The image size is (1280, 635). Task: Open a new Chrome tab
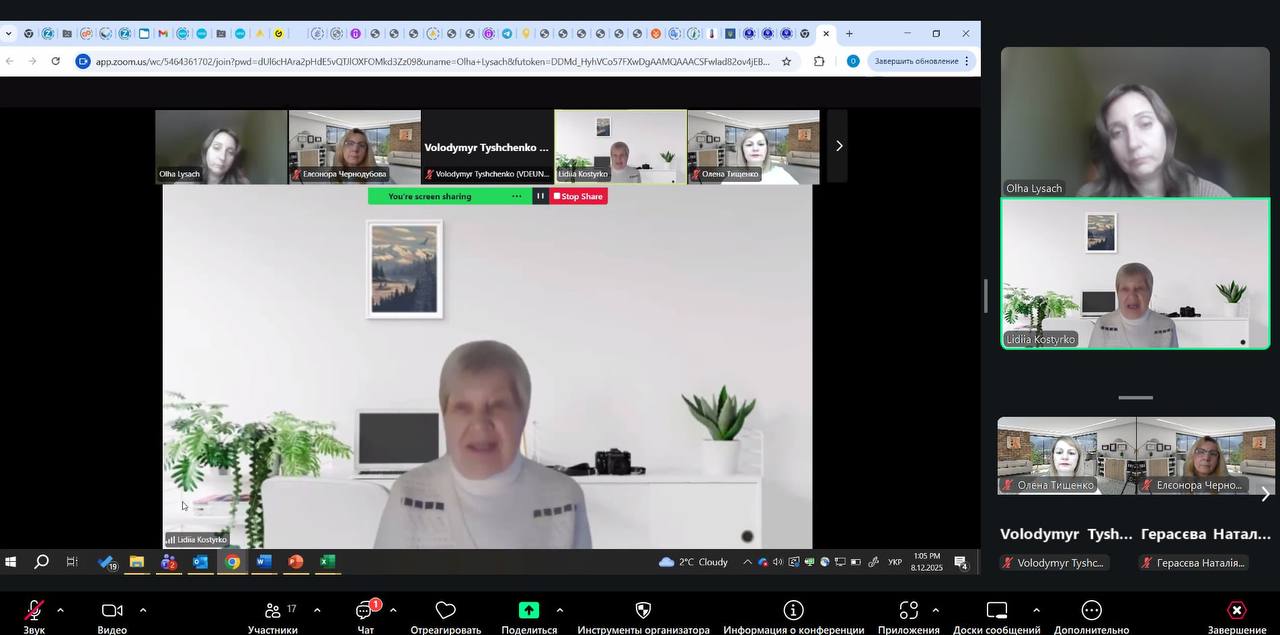[849, 33]
